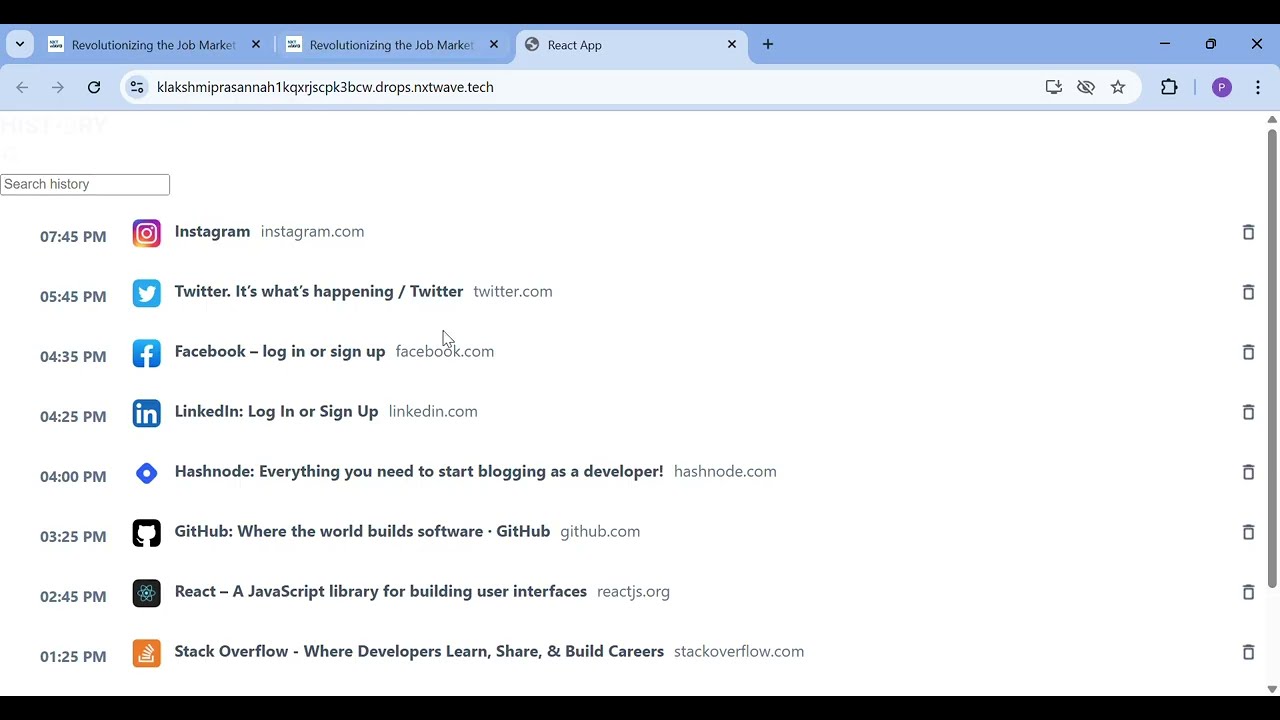Click the GitHub octocat logo icon
The width and height of the screenshot is (1280, 720).
point(146,533)
